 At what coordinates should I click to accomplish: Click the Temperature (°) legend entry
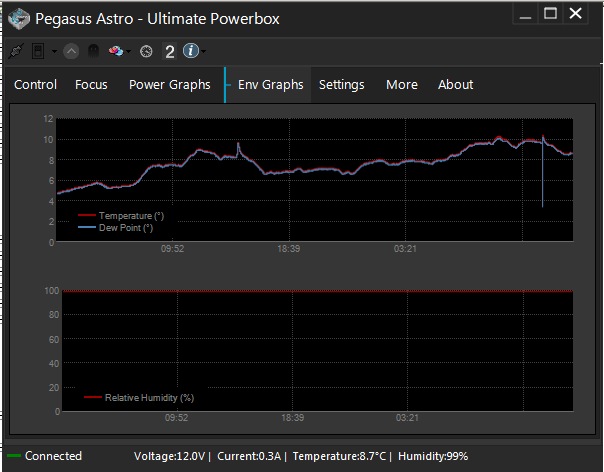[x=121, y=216]
